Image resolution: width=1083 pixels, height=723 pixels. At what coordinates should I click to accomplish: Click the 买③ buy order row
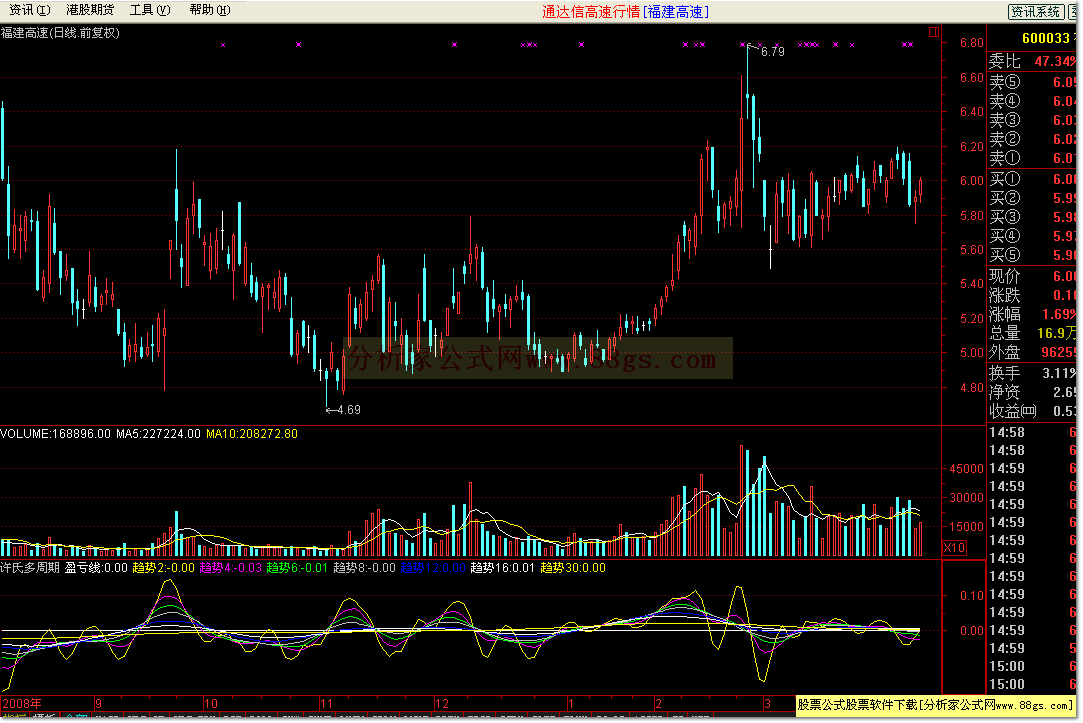[1032, 218]
